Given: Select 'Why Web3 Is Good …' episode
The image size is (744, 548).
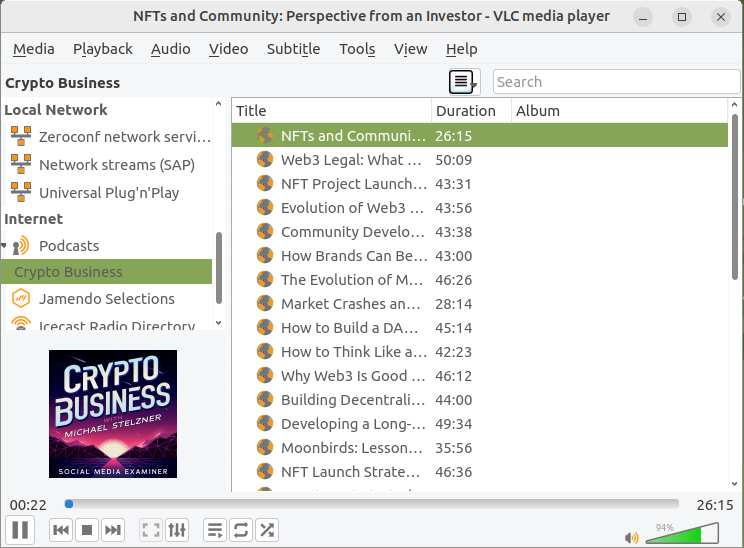Looking at the screenshot, I should (480, 376).
